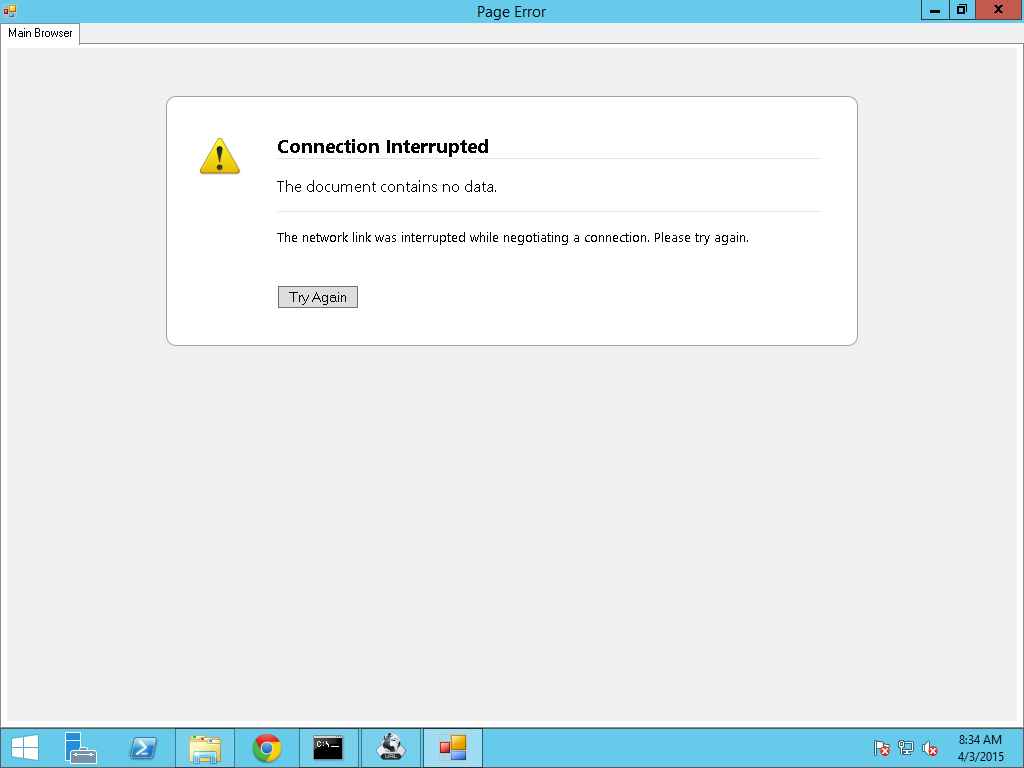This screenshot has width=1024, height=768.
Task: Launch Google Chrome from taskbar
Action: point(266,748)
